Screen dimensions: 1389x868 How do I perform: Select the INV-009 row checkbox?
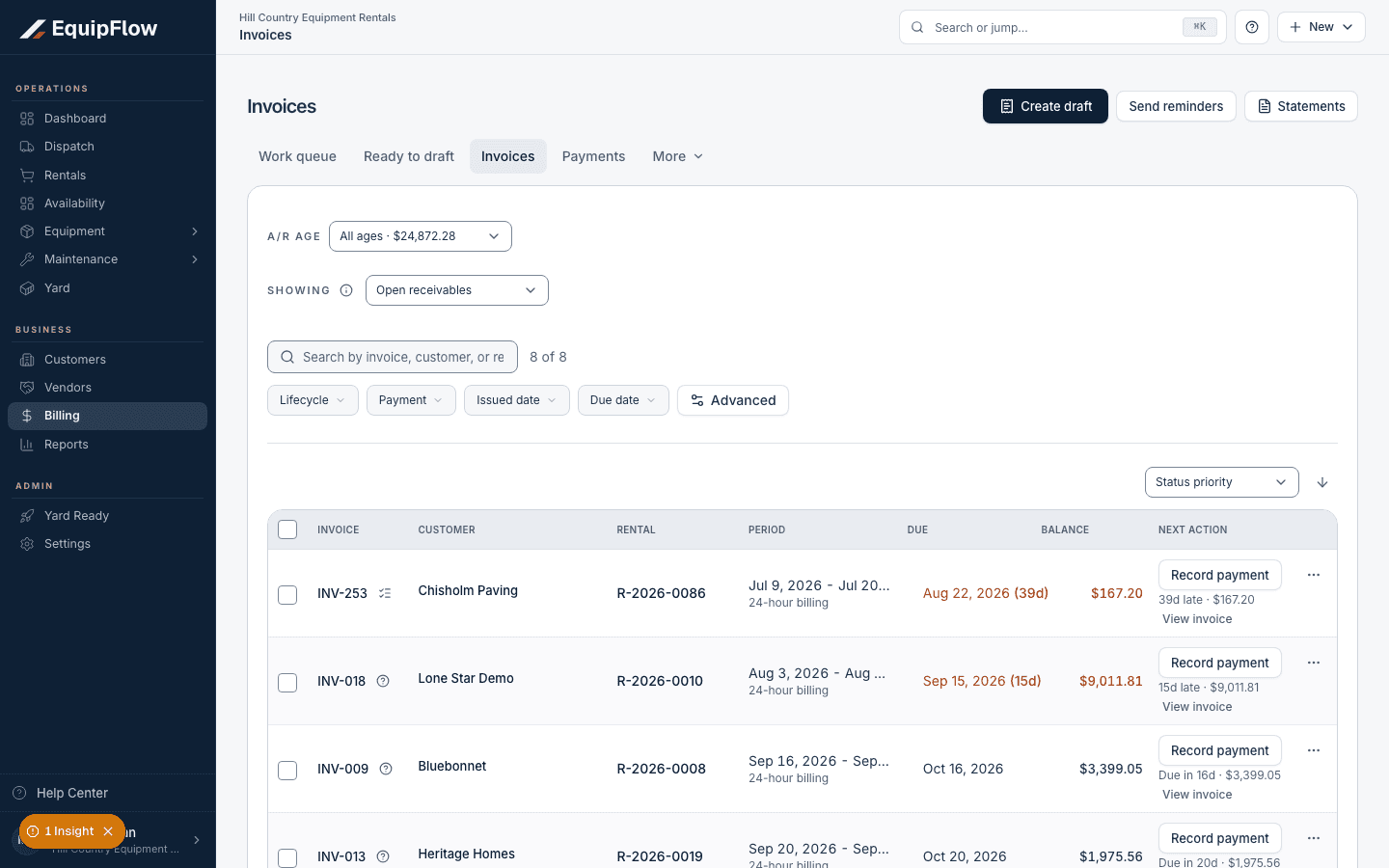click(x=287, y=771)
